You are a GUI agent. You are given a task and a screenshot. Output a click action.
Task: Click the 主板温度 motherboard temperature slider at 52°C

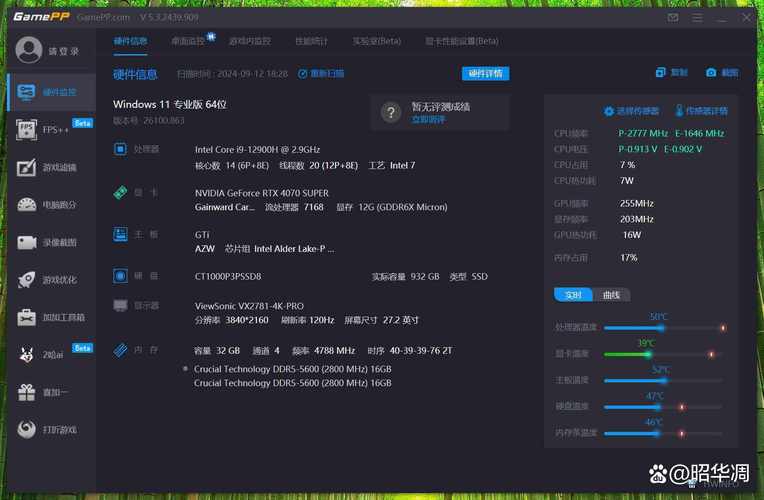pos(663,381)
